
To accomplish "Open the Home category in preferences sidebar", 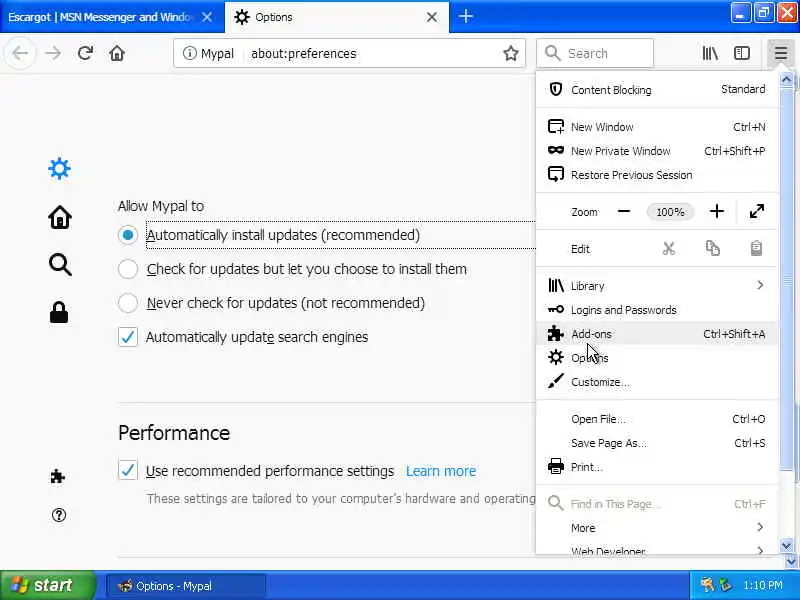I will [x=60, y=217].
